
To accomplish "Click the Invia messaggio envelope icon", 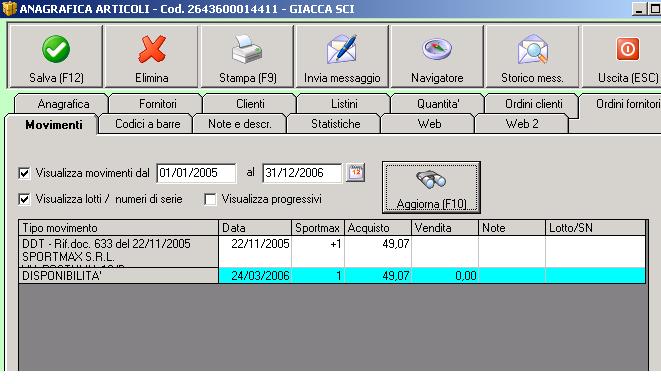I will coord(342,49).
